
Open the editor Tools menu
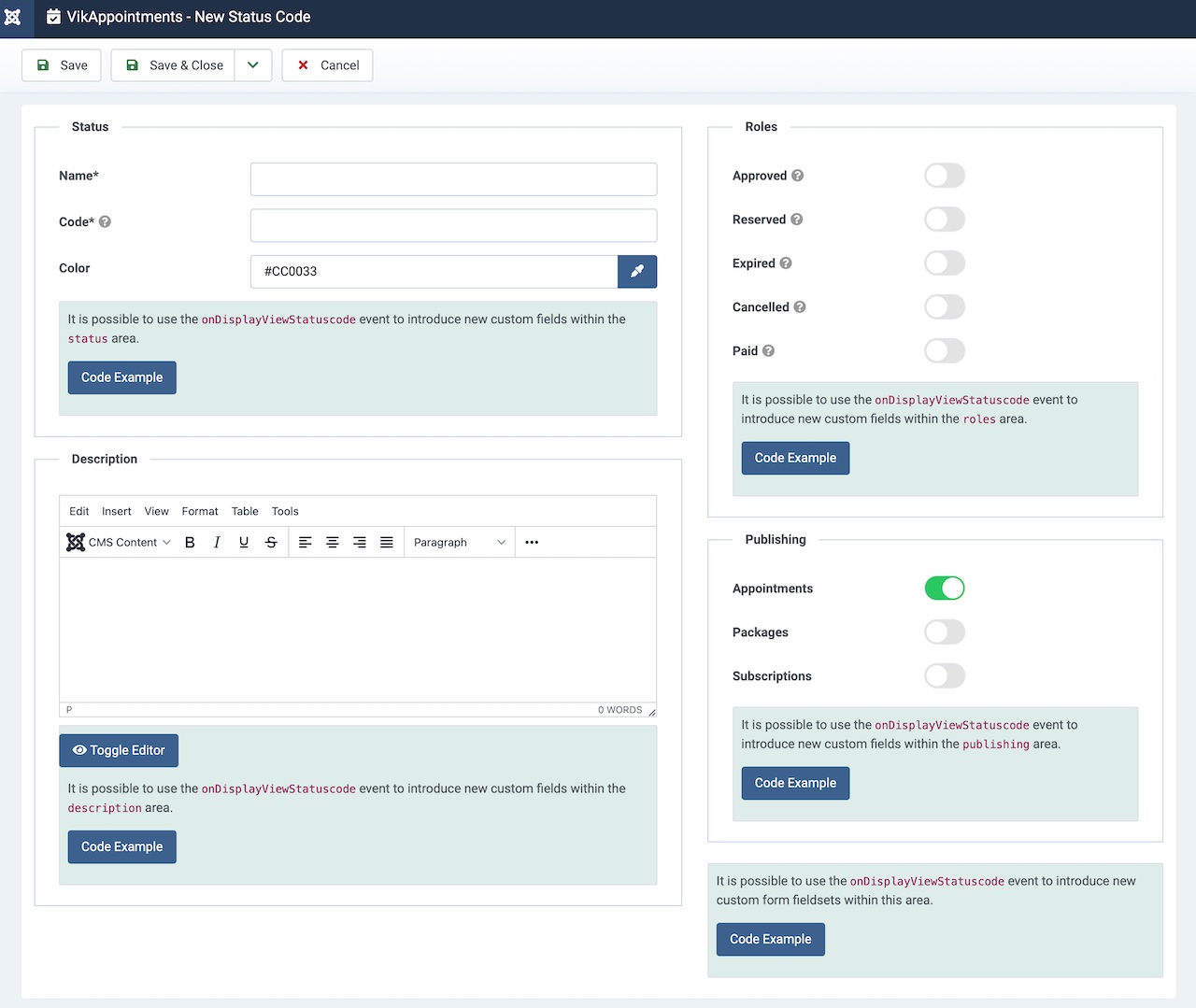tap(285, 511)
